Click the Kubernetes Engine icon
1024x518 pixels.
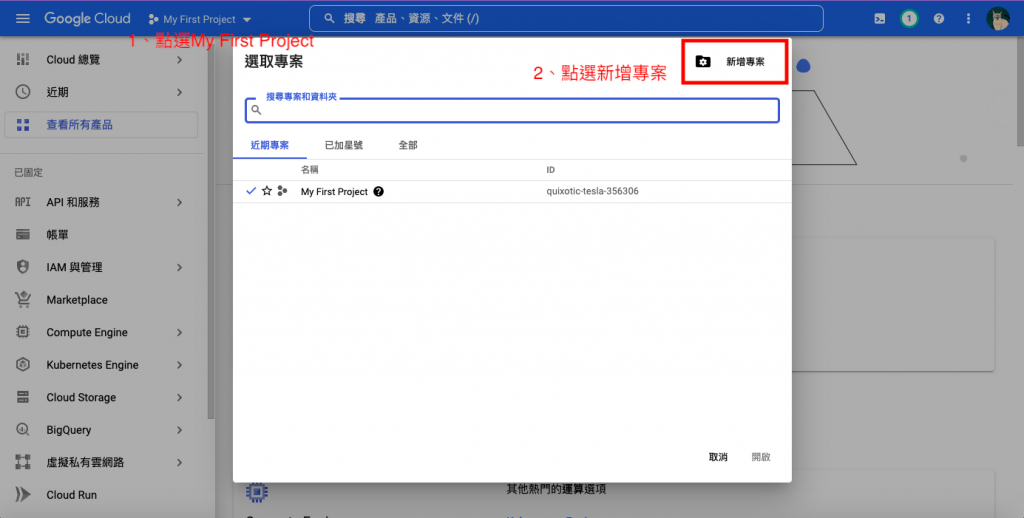click(23, 364)
